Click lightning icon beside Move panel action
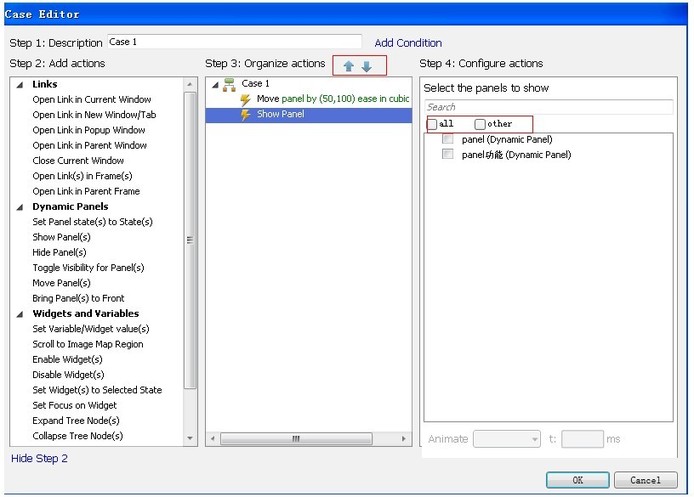This screenshot has height=497, width=694. (x=245, y=100)
